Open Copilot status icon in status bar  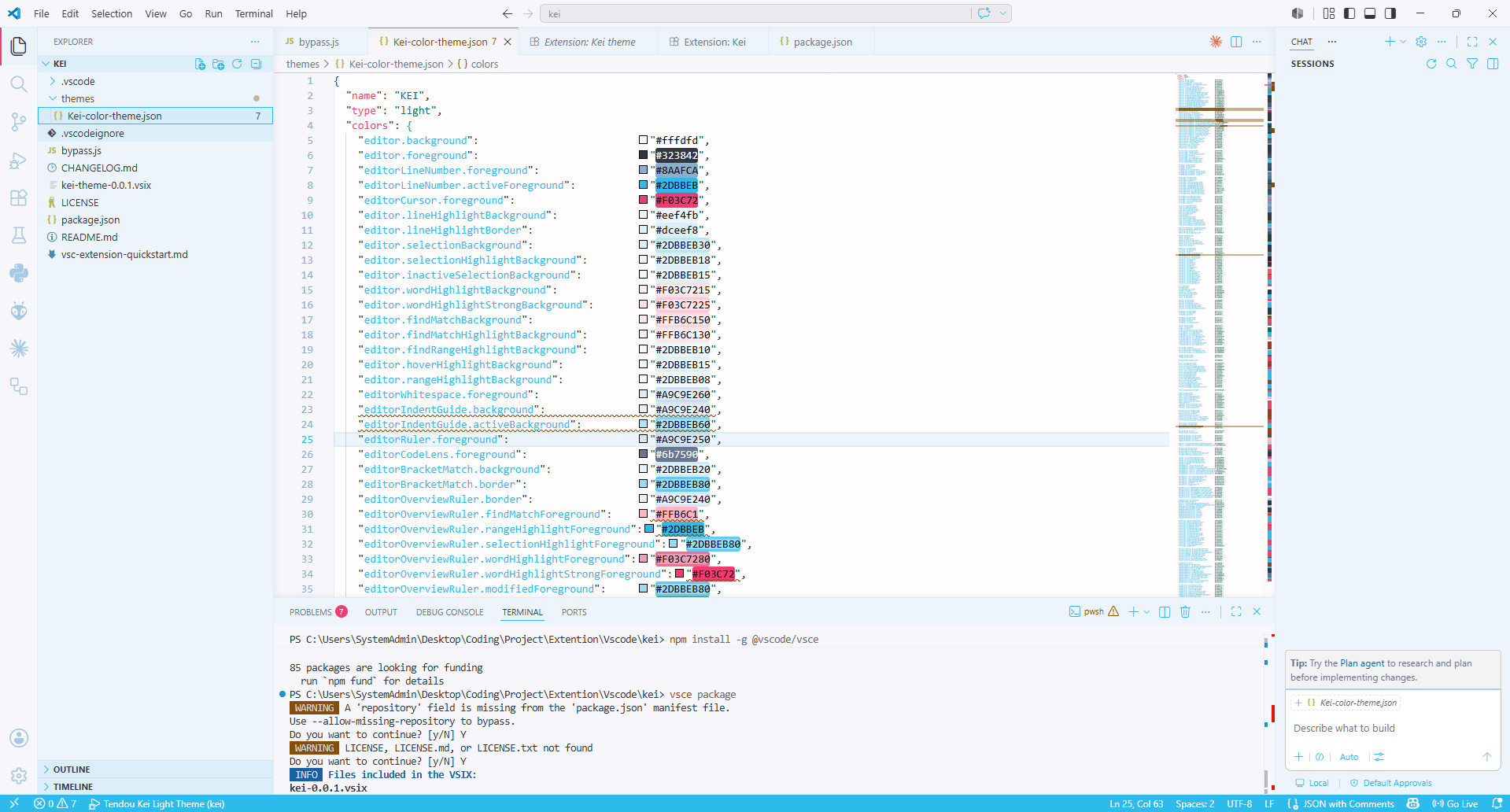point(1413,803)
